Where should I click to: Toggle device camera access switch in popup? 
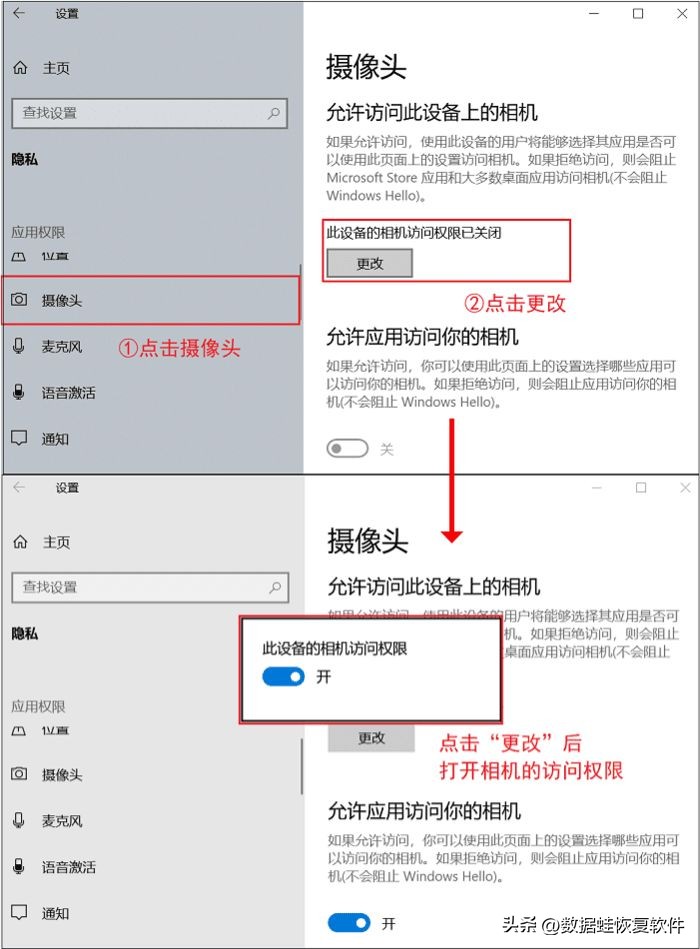[283, 677]
